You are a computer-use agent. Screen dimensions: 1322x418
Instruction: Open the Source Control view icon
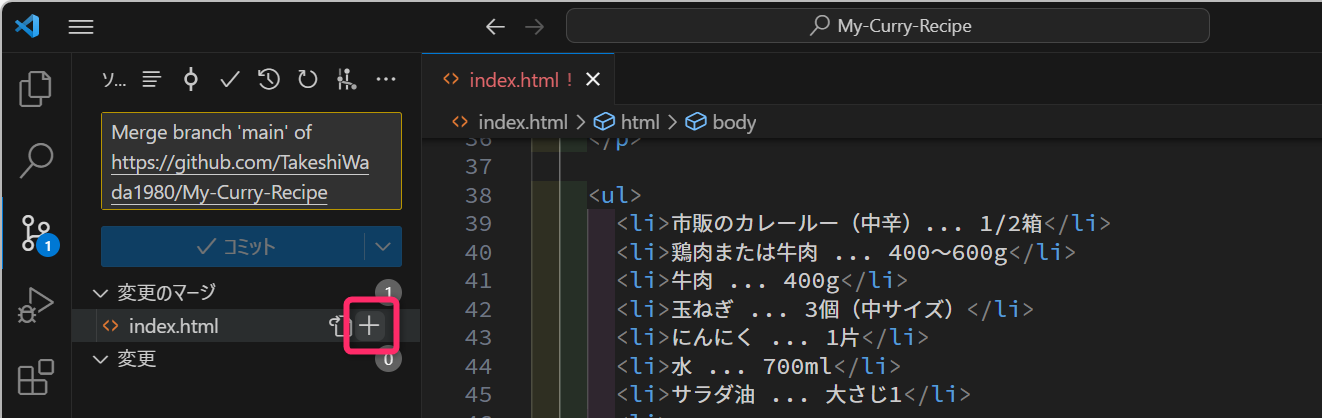[x=36, y=231]
